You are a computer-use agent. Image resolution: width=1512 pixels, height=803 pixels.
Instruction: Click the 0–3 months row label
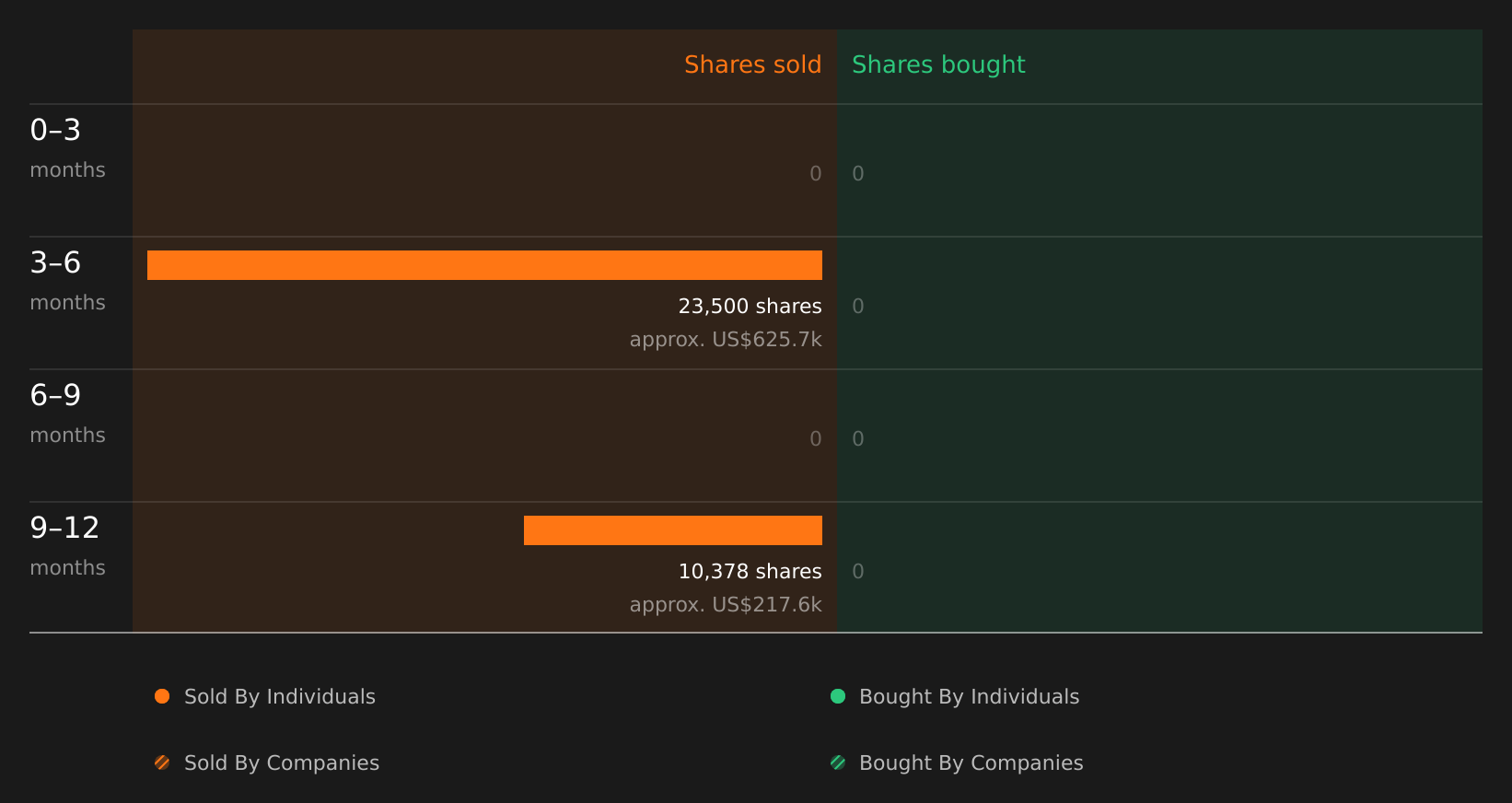pyautogui.click(x=67, y=147)
